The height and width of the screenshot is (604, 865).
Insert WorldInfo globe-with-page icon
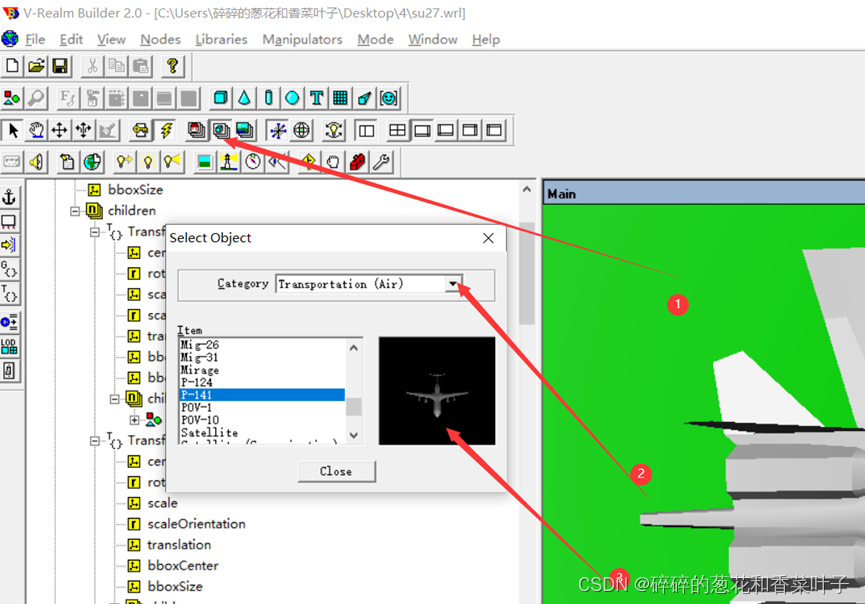coord(92,162)
